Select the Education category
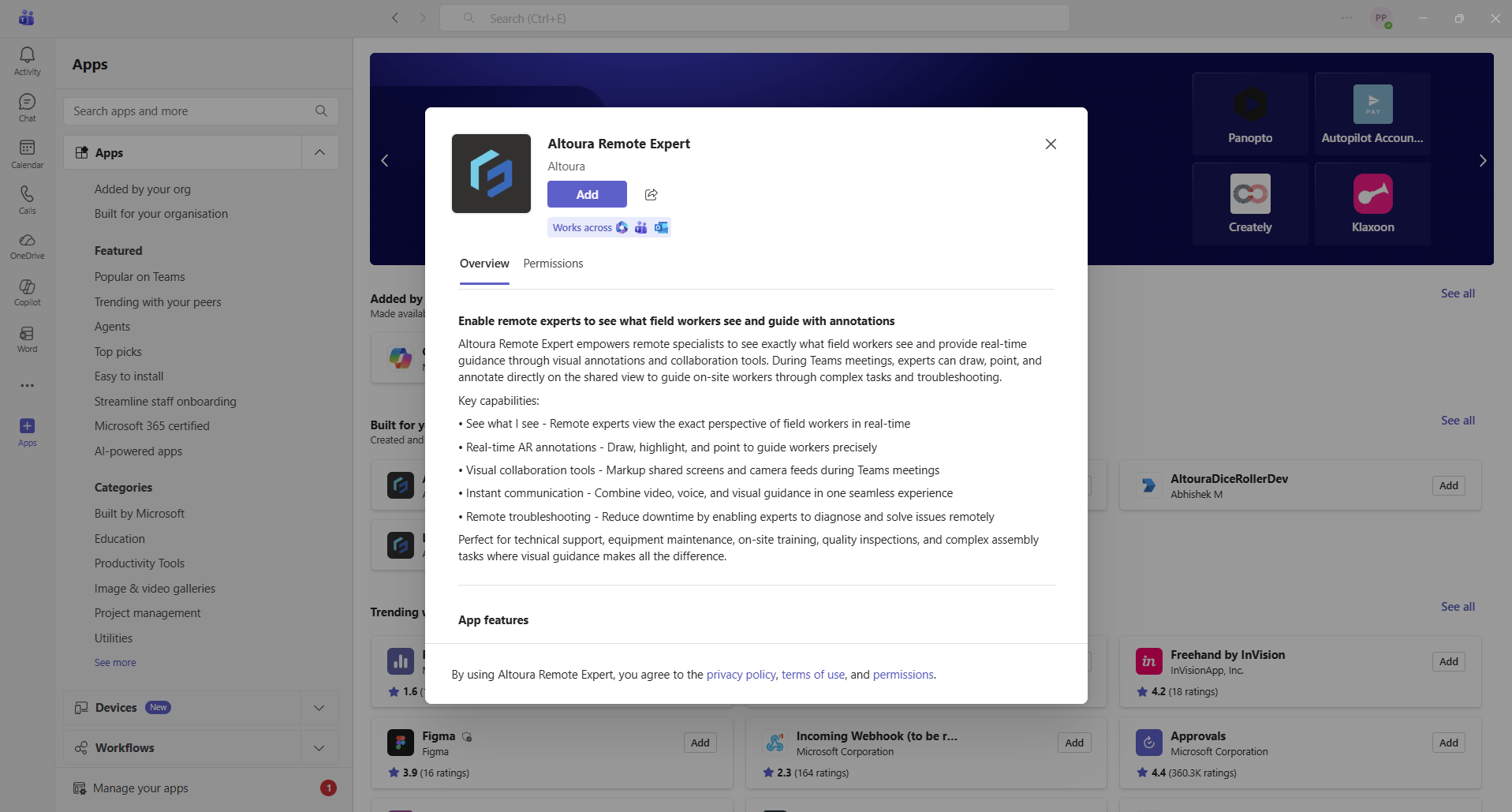The width and height of the screenshot is (1512, 812). pos(120,539)
